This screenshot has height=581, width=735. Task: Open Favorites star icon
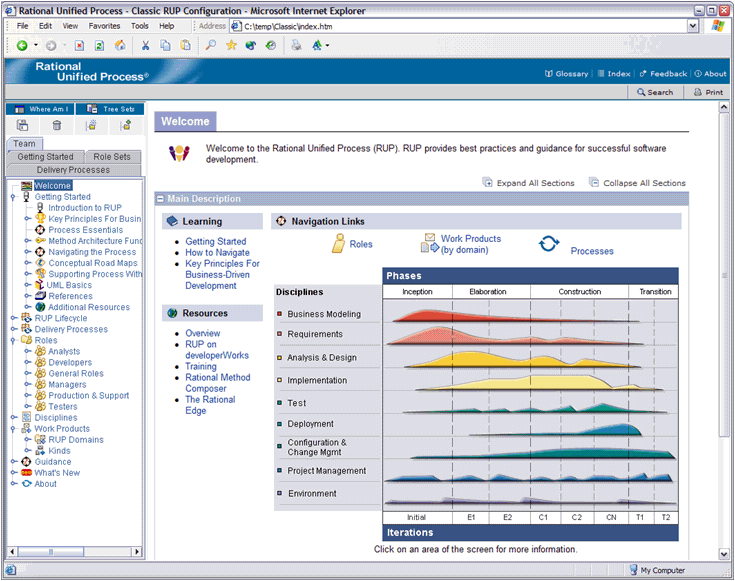pyautogui.click(x=231, y=45)
